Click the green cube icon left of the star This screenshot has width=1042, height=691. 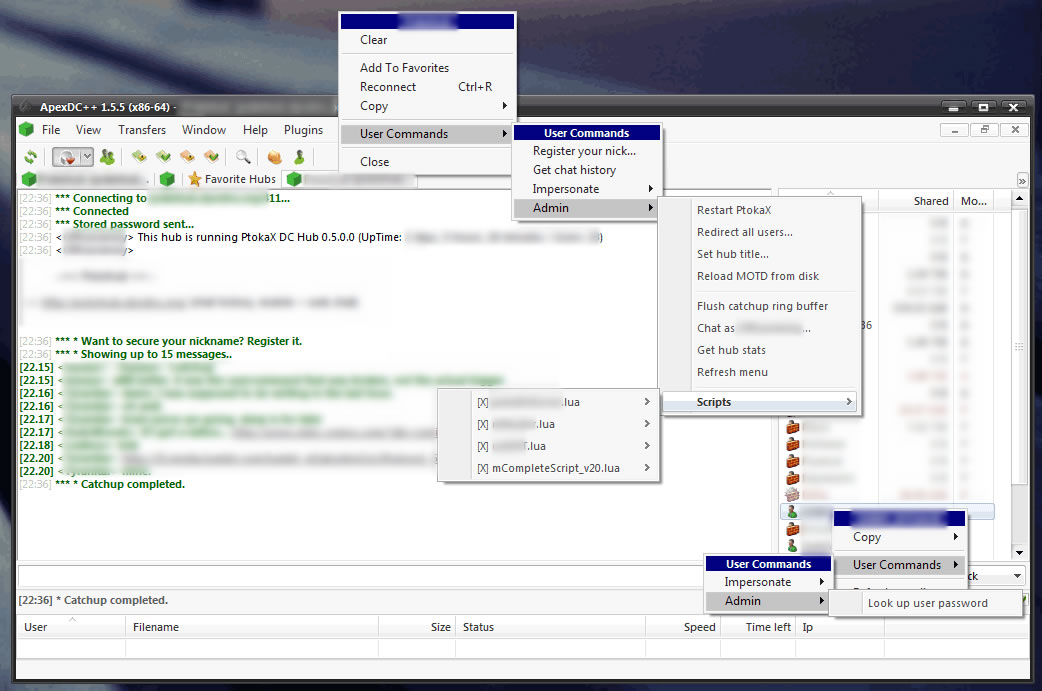(167, 179)
